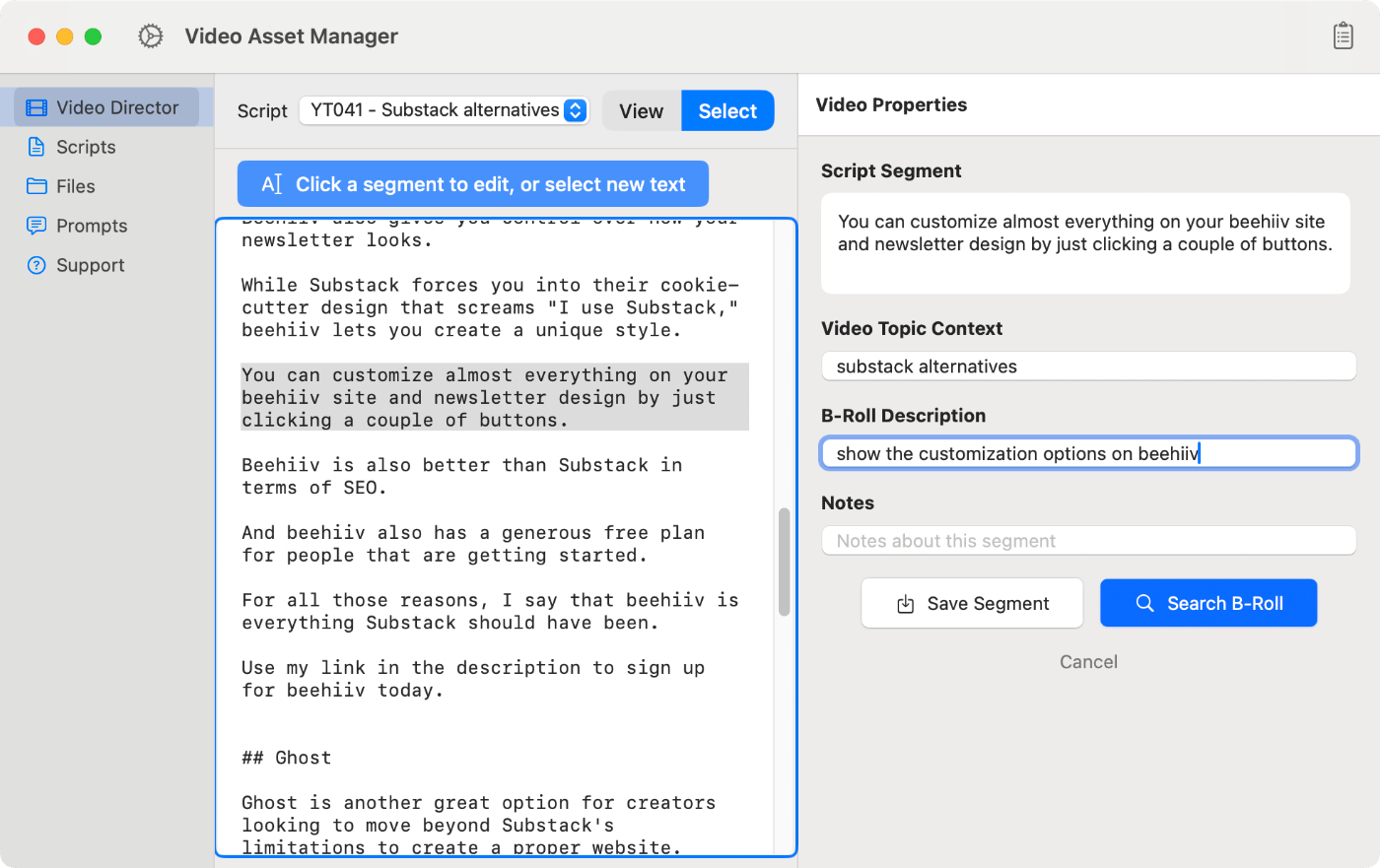
Task: Cancel the segment edit
Action: tap(1088, 661)
